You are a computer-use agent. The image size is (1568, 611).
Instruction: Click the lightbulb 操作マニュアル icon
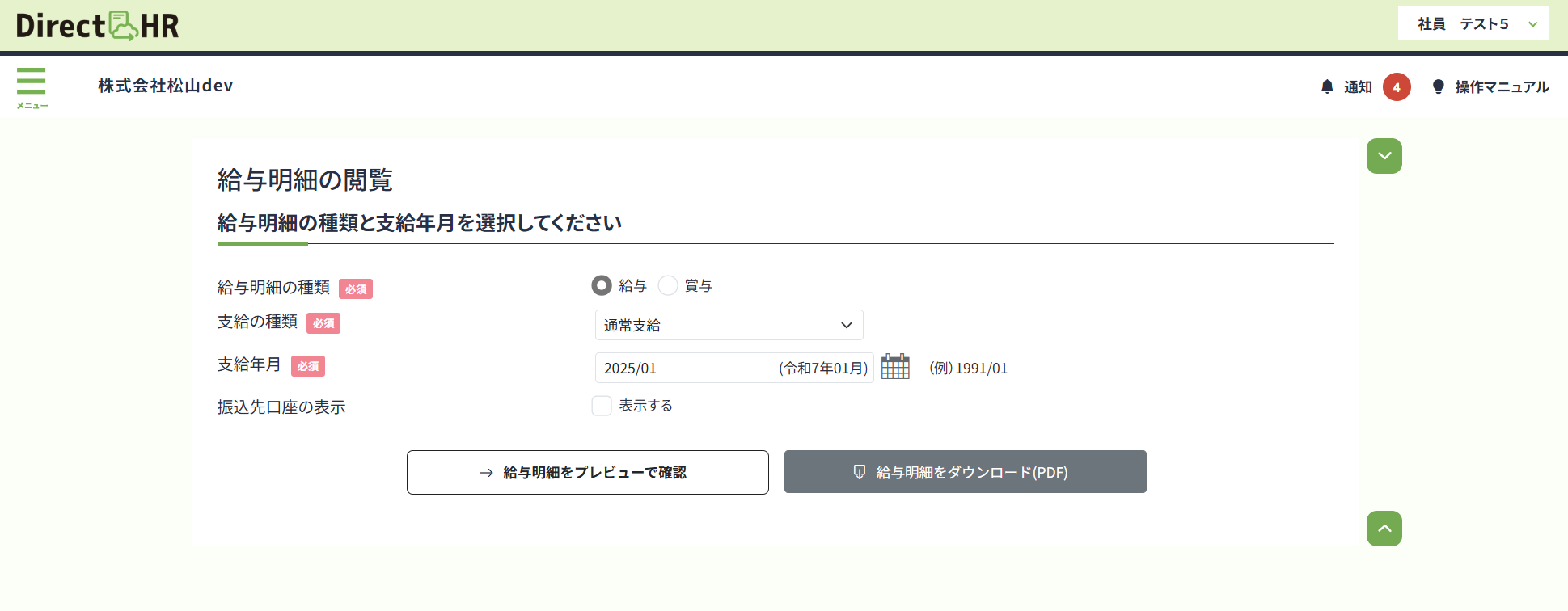pos(1438,86)
